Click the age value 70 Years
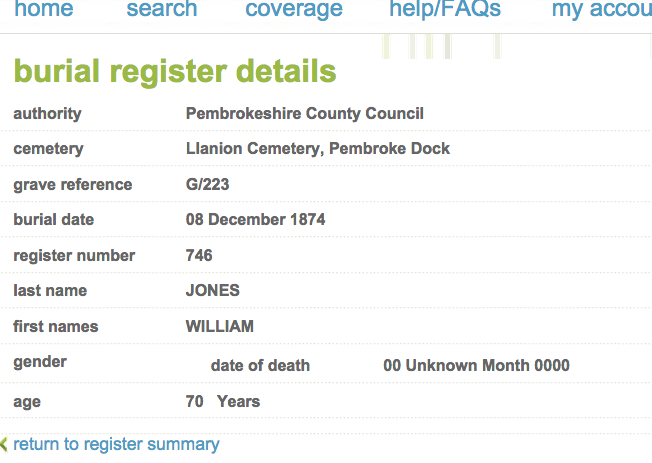Viewport: 652px width, 463px height. coord(223,402)
